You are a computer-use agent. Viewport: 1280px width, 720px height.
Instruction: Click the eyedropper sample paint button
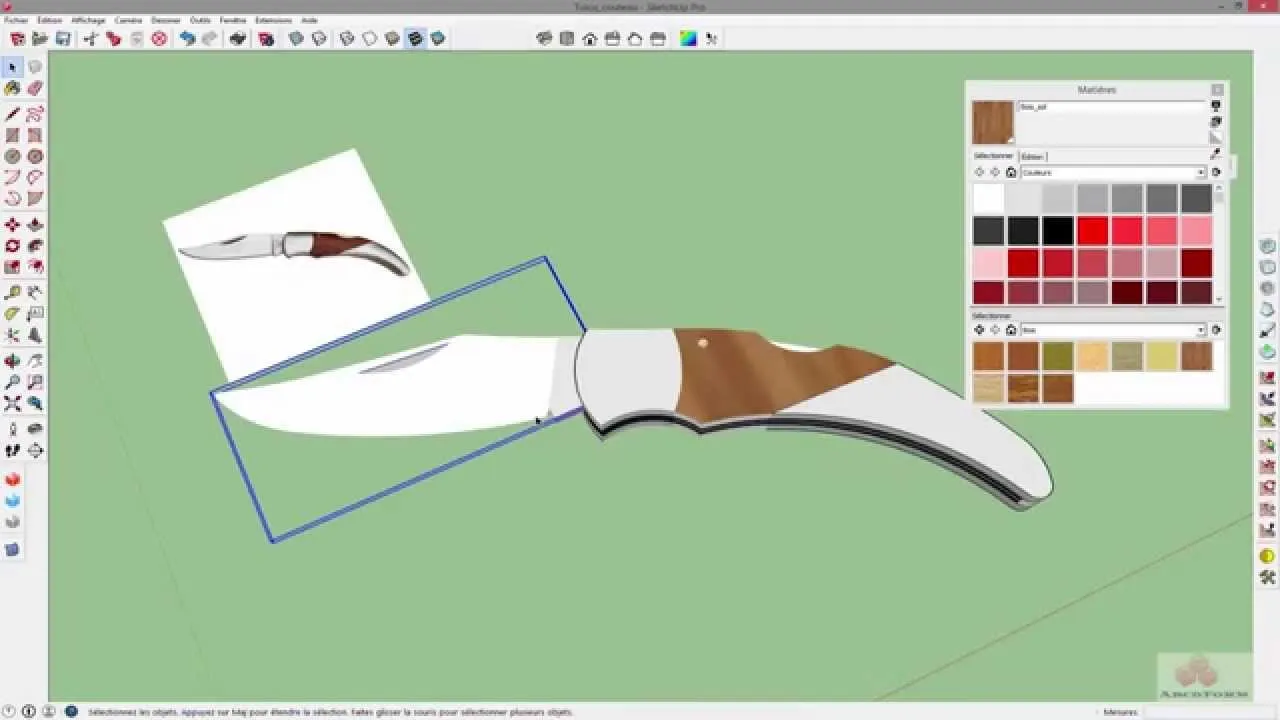pyautogui.click(x=1216, y=154)
